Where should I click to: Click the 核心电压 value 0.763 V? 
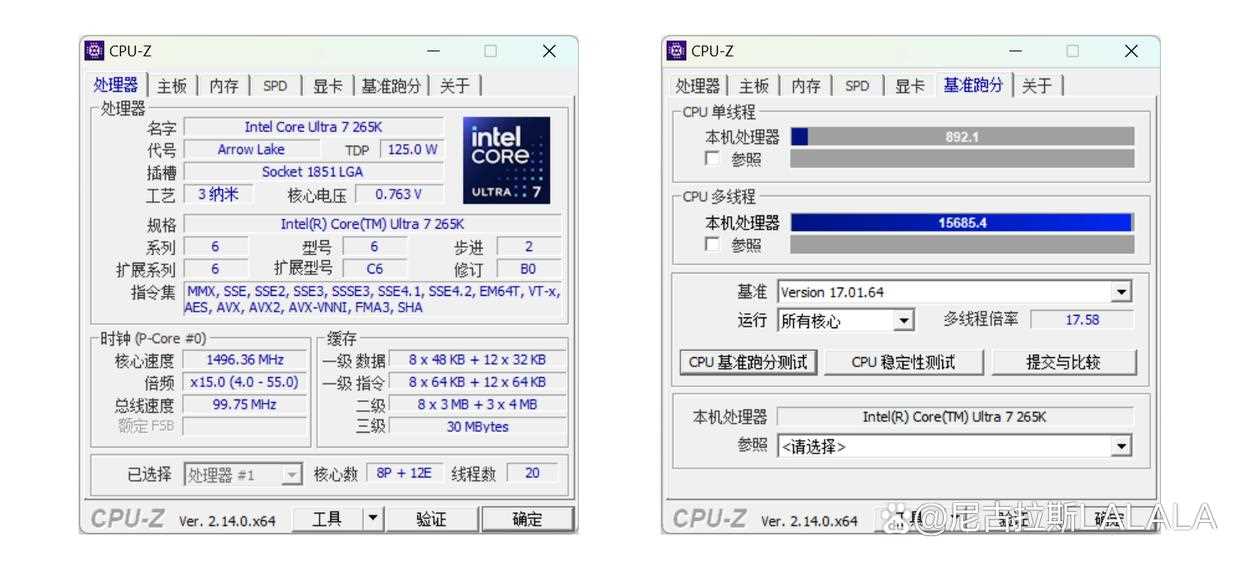398,194
